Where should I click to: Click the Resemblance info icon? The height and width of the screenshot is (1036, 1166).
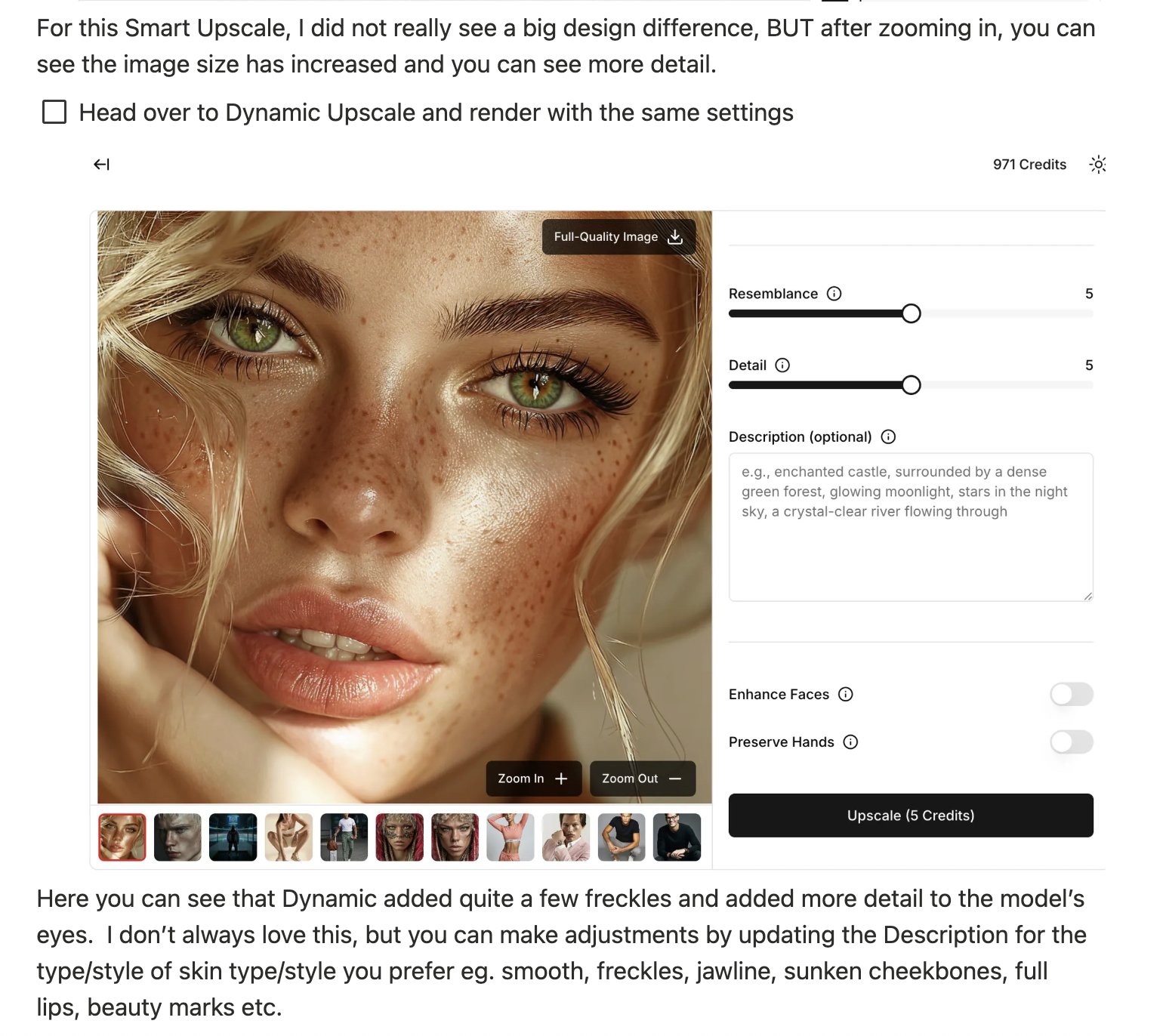834,294
